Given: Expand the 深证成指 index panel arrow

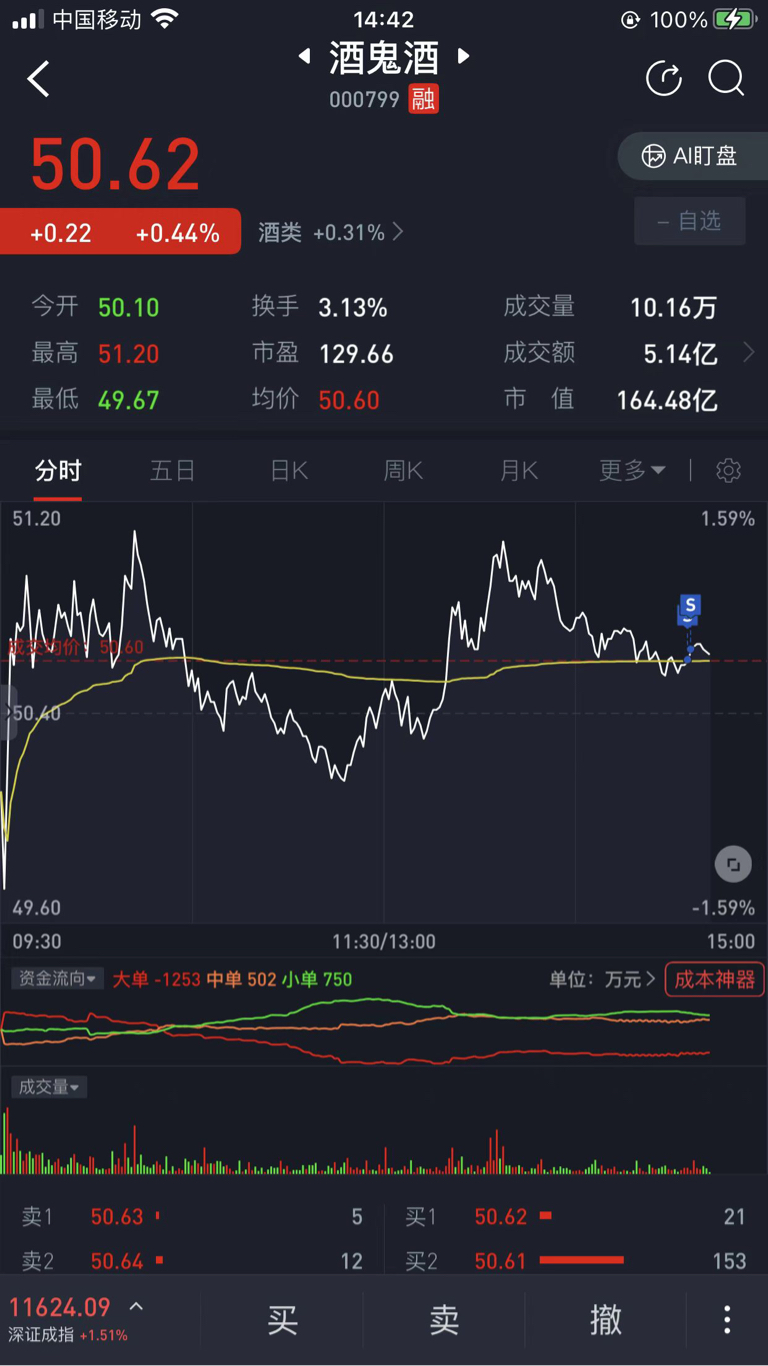Looking at the screenshot, I should pos(137,1306).
